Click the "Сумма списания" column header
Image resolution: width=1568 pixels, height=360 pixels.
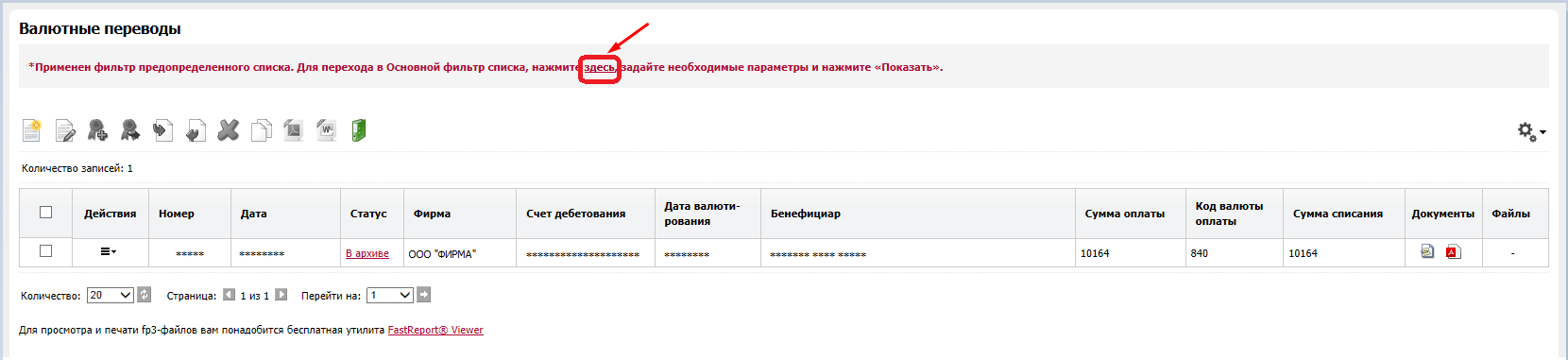point(1338,214)
